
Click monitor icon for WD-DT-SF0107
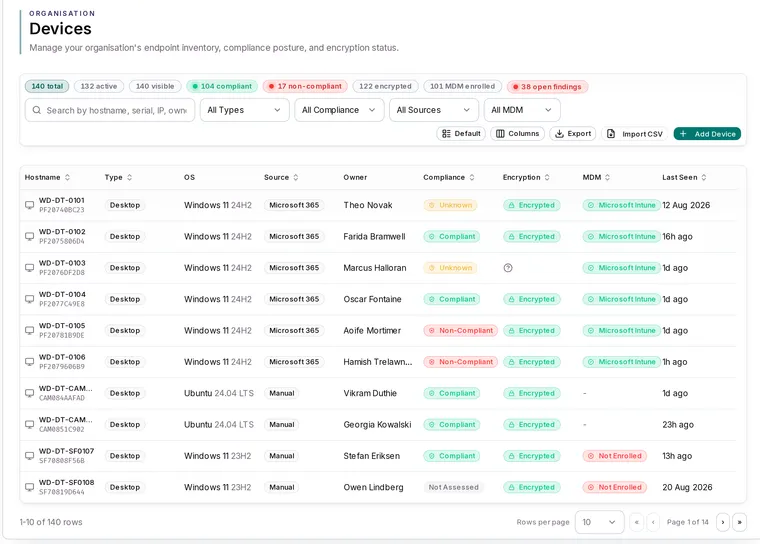point(30,456)
